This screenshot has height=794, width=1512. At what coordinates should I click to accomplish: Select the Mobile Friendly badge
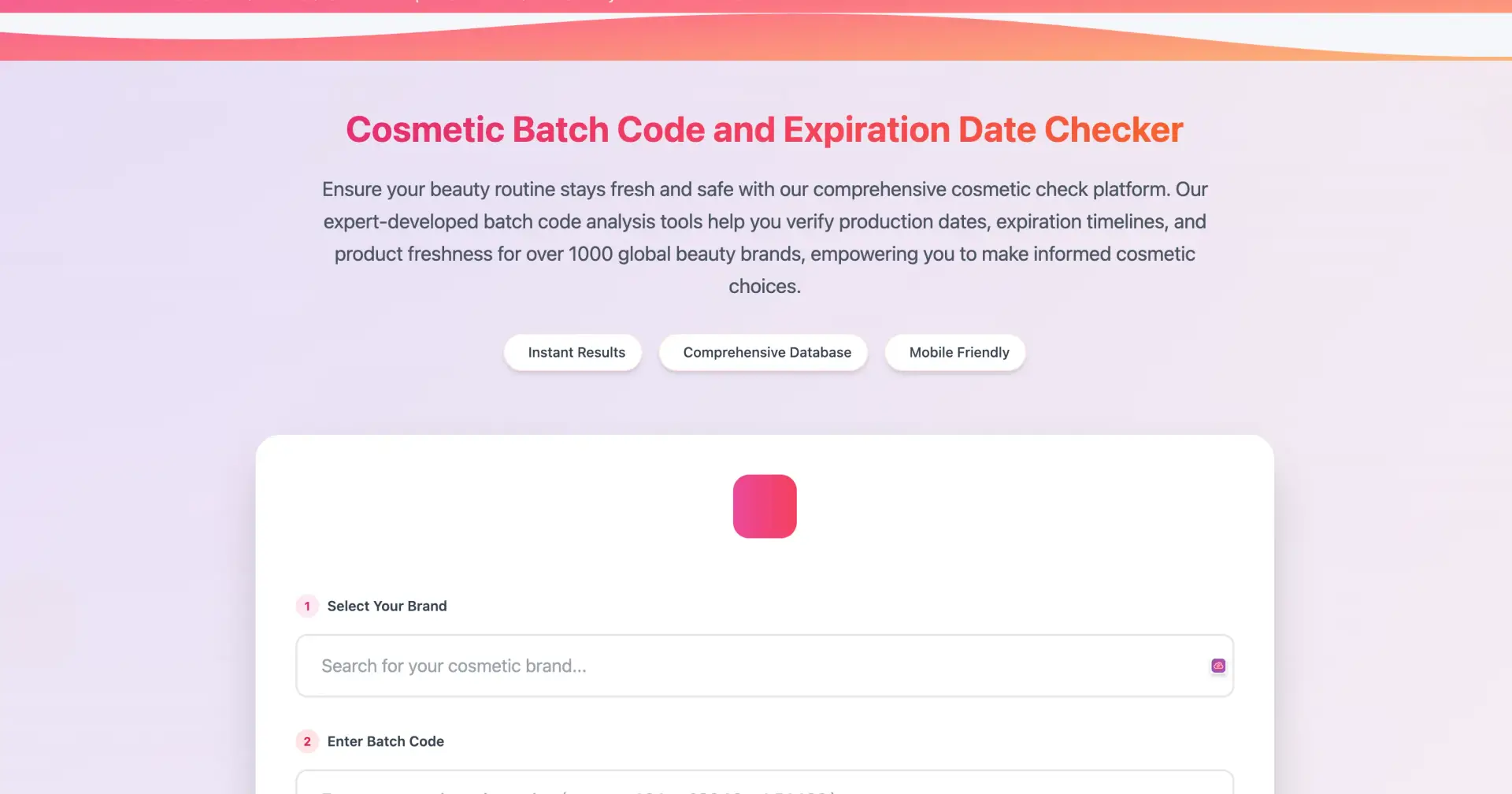click(955, 352)
